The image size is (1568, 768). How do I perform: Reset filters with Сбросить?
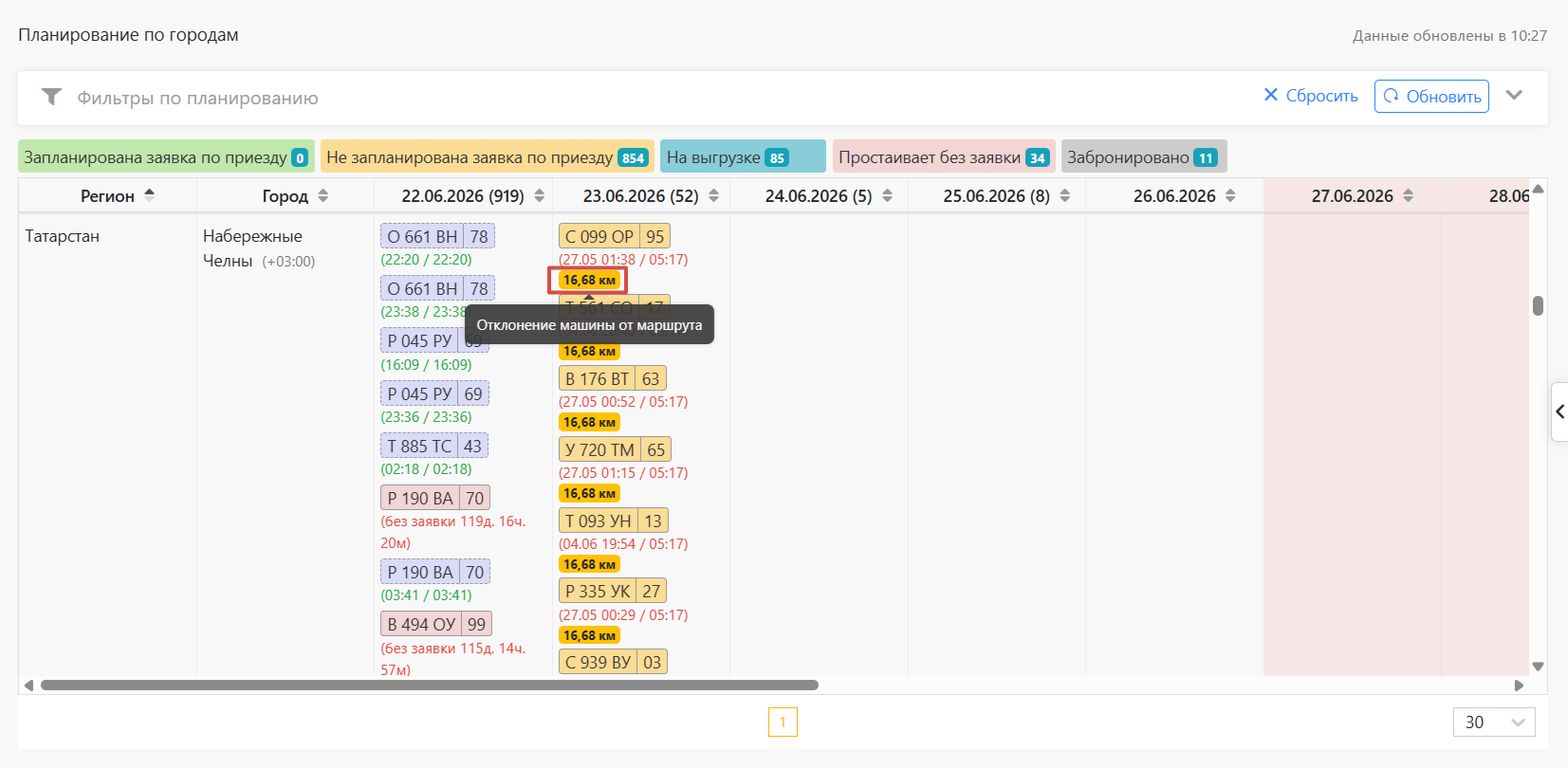(x=1311, y=96)
